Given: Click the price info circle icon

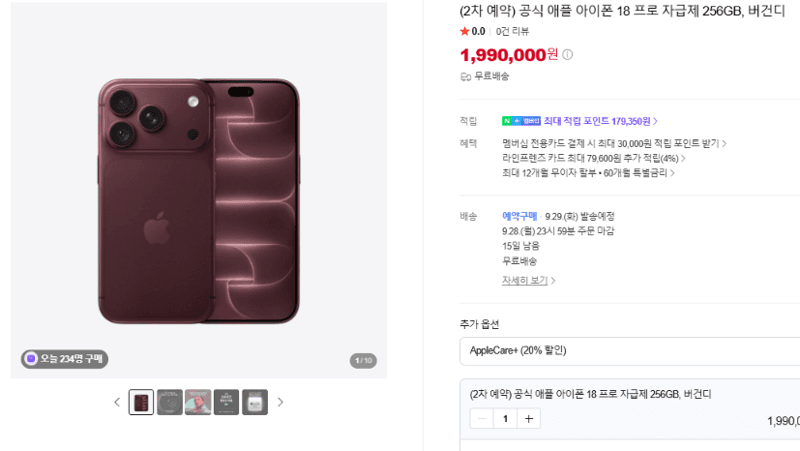Looking at the screenshot, I should pos(567,55).
